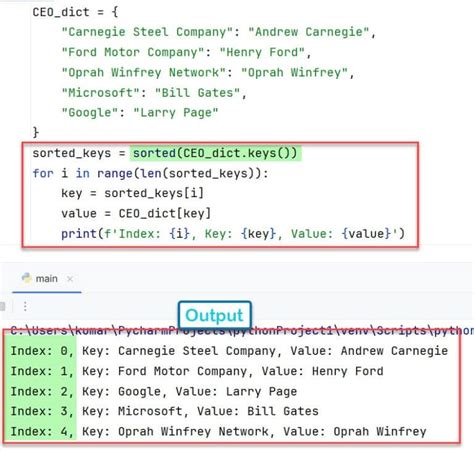
Task: Select the main run tab
Action: 47,279
